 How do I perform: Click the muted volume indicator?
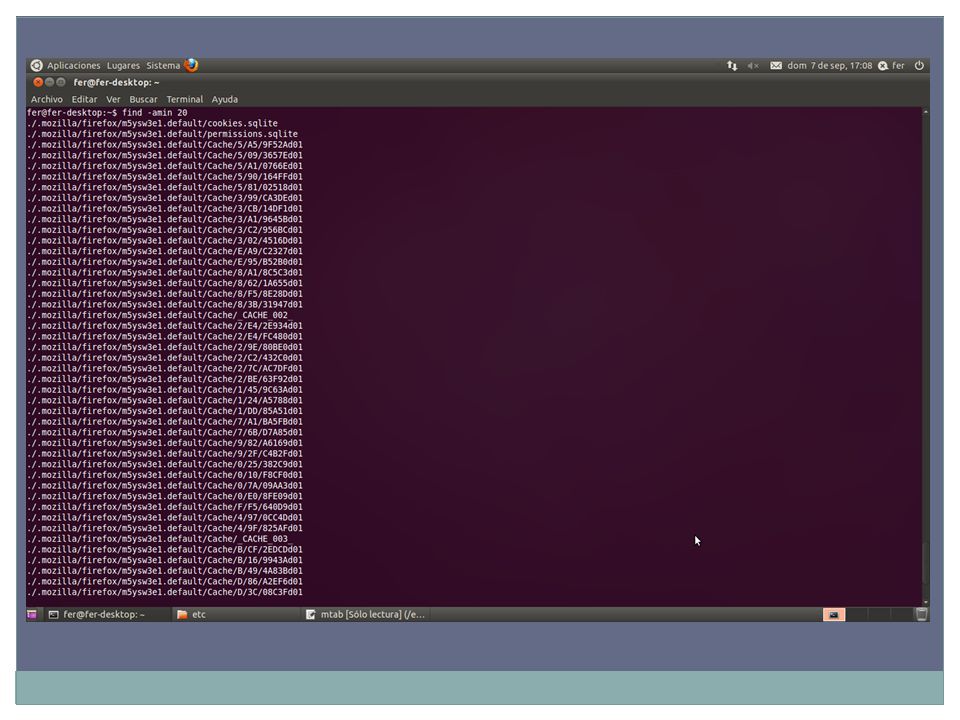pyautogui.click(x=753, y=66)
